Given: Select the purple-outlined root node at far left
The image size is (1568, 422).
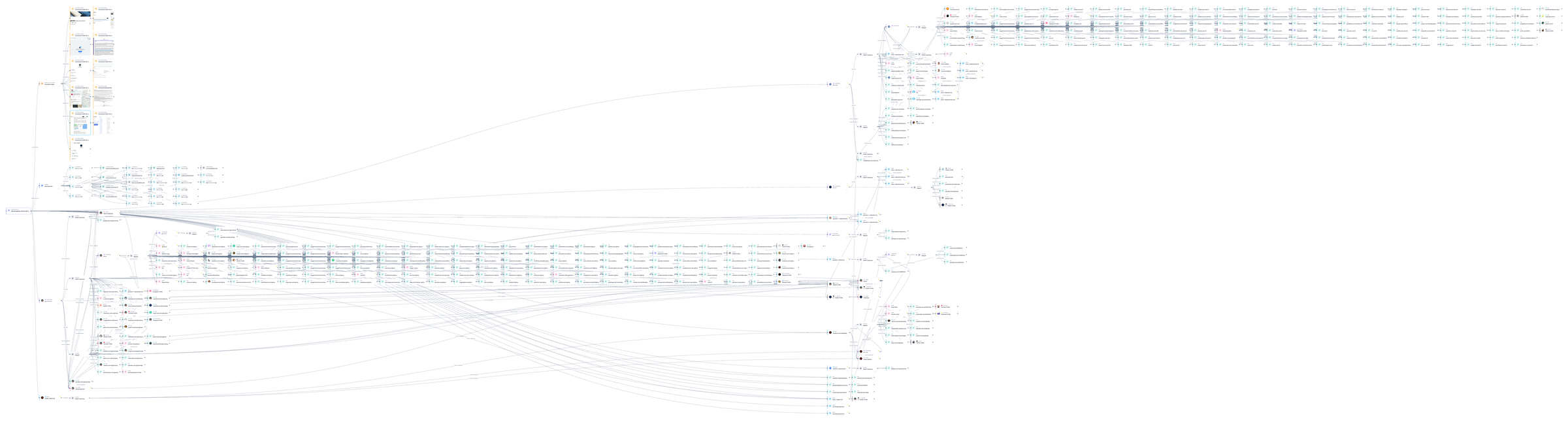Looking at the screenshot, I should point(18,211).
